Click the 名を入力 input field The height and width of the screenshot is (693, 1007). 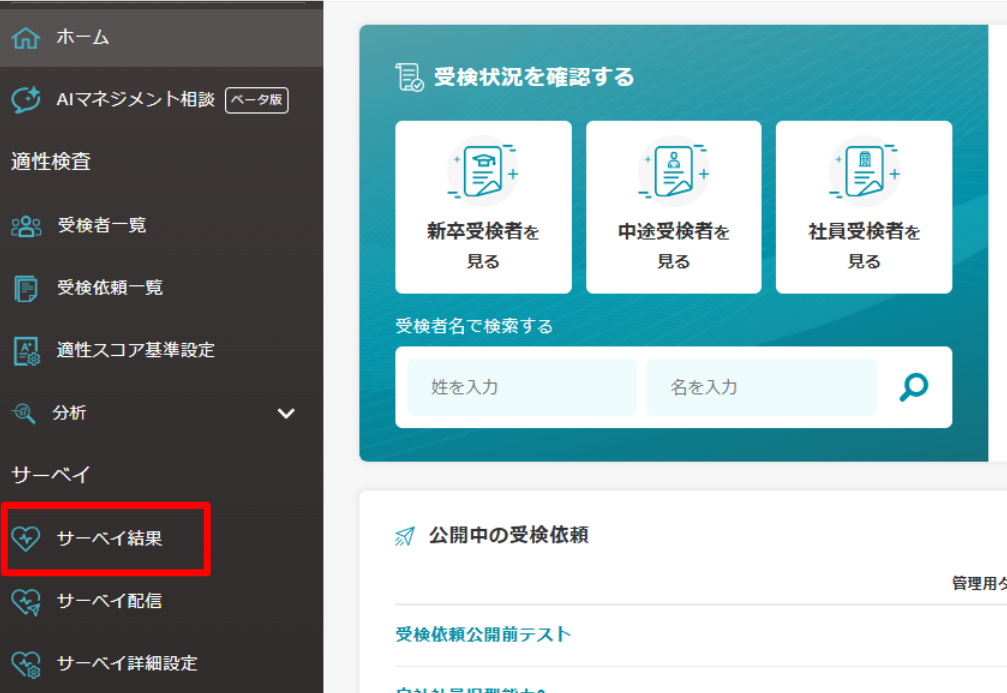point(761,387)
